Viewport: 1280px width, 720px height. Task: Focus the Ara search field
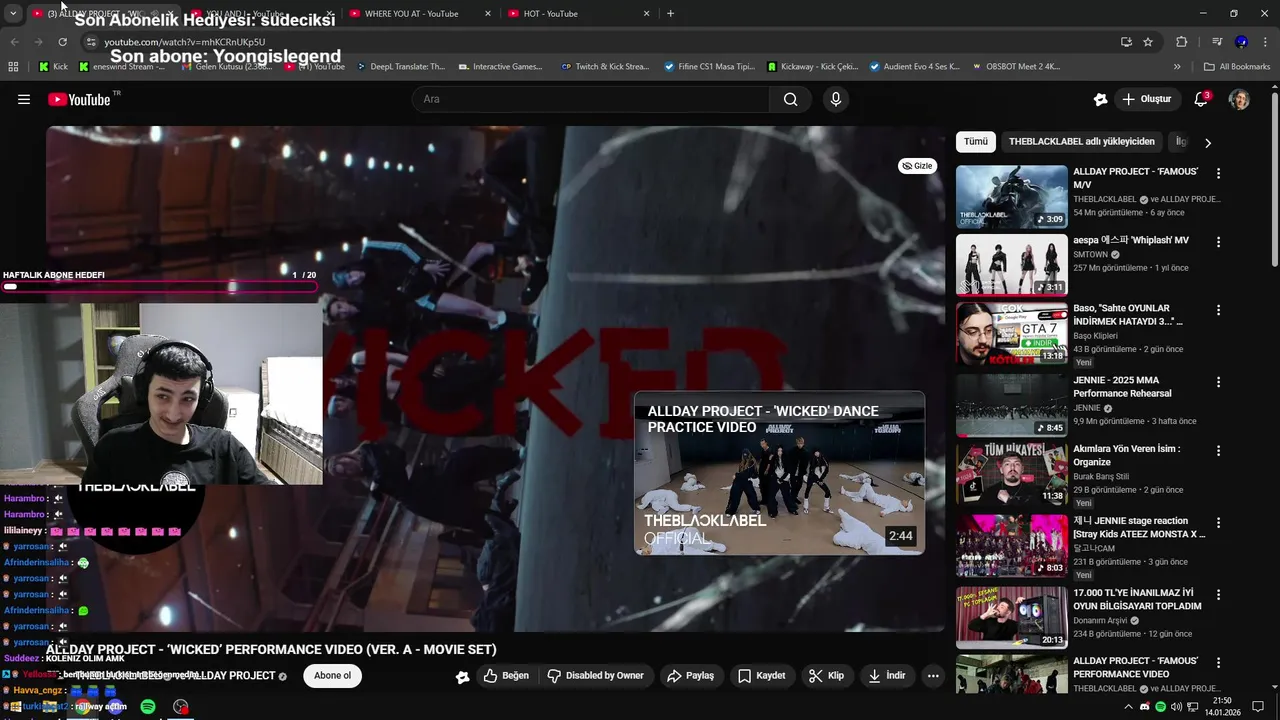coord(590,99)
